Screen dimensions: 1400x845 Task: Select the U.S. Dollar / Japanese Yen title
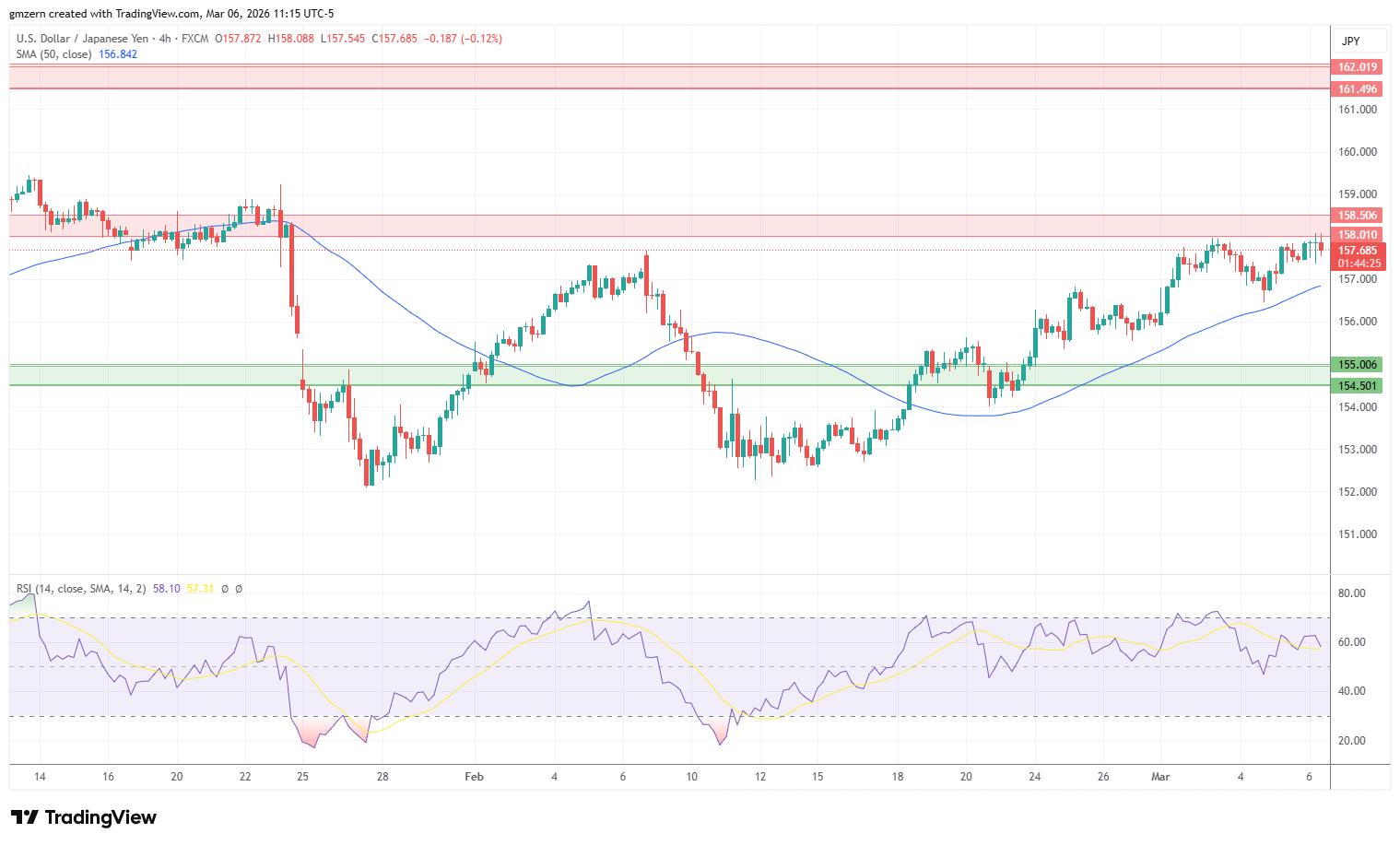click(x=82, y=39)
